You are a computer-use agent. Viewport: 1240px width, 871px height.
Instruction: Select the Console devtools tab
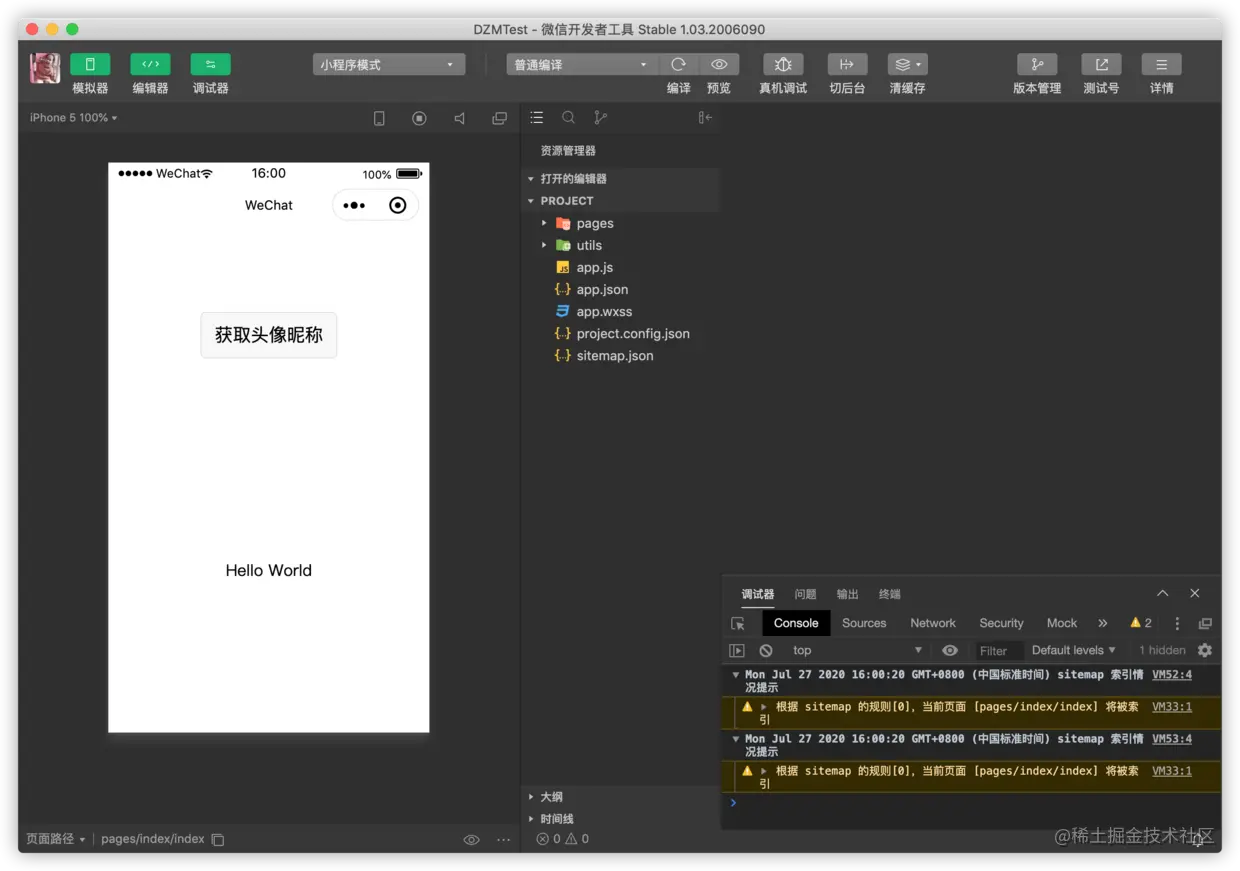point(796,623)
